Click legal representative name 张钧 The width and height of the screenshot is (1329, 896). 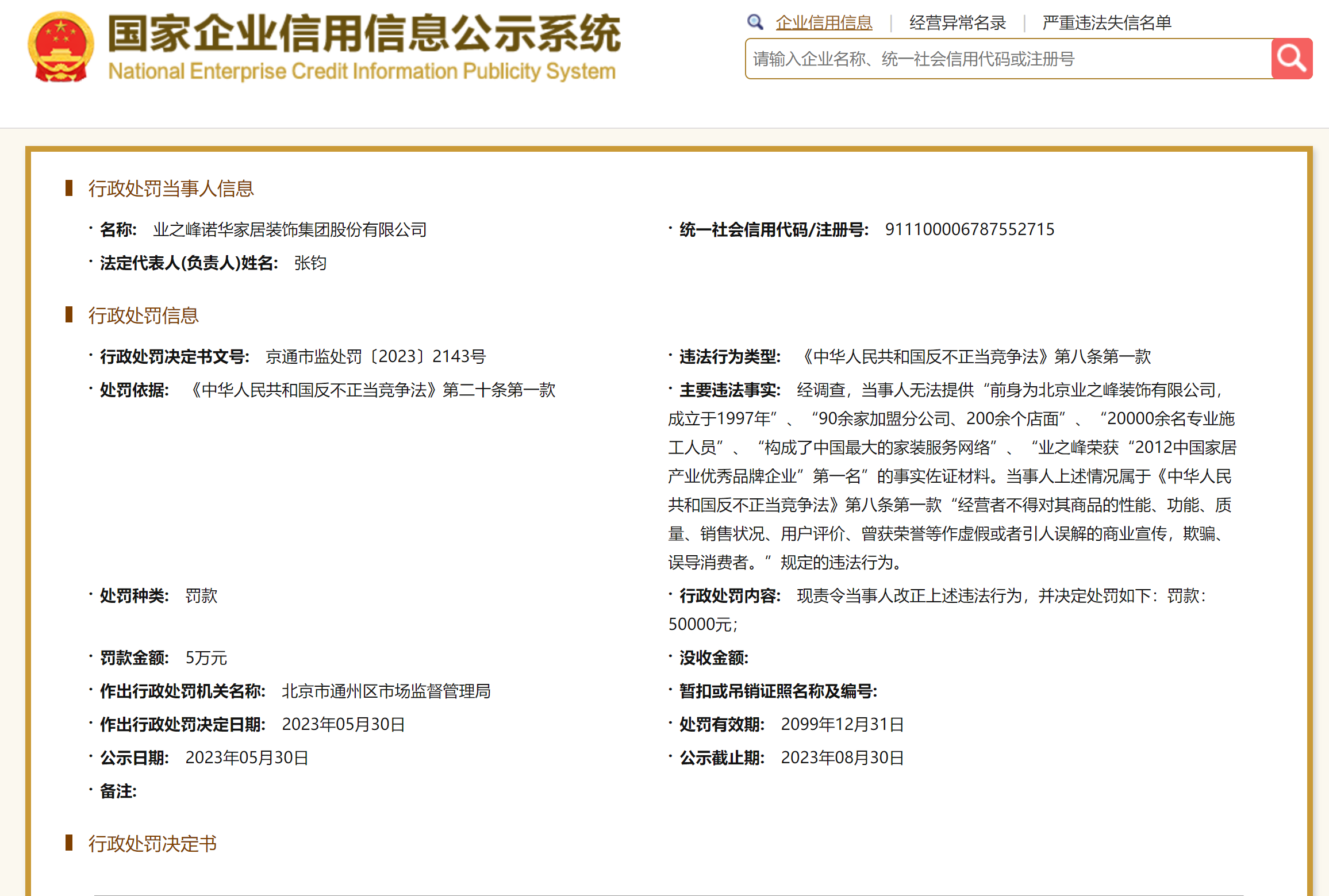(x=310, y=263)
